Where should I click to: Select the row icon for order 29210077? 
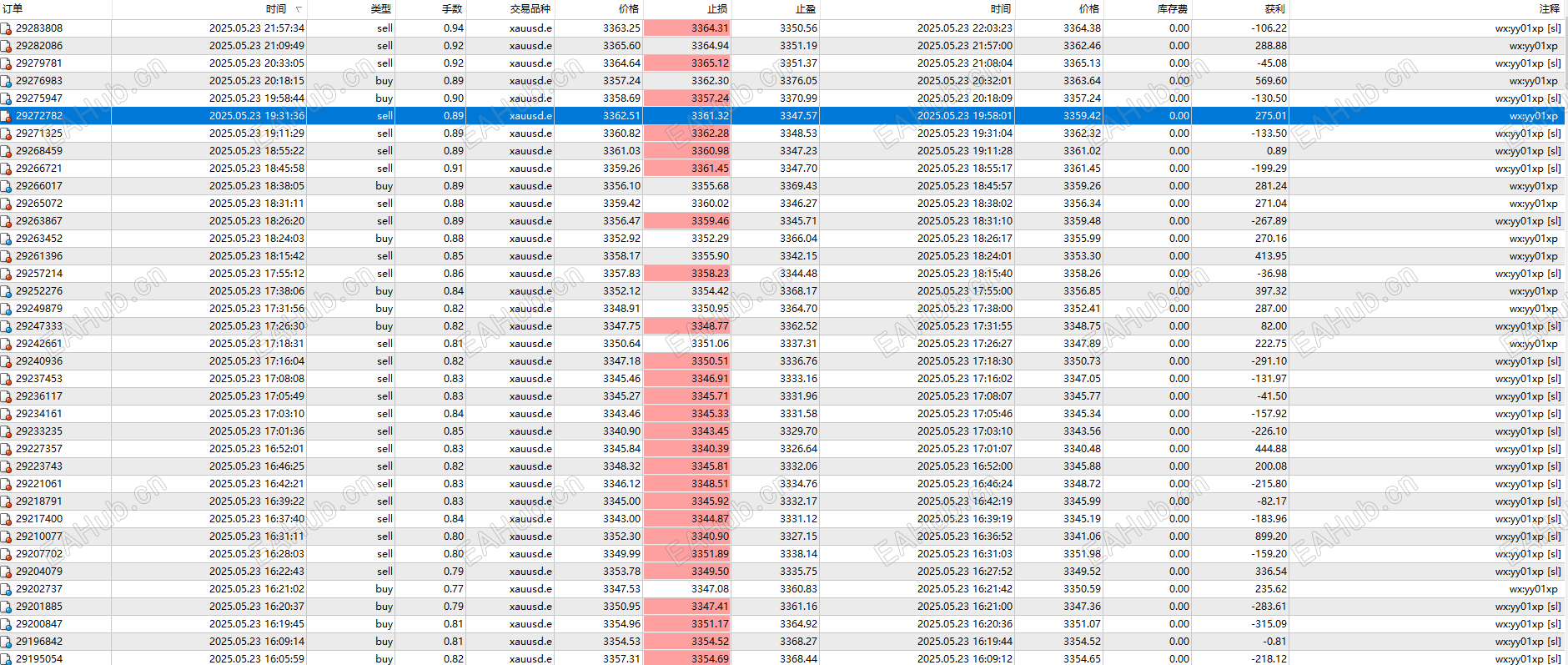[6, 537]
